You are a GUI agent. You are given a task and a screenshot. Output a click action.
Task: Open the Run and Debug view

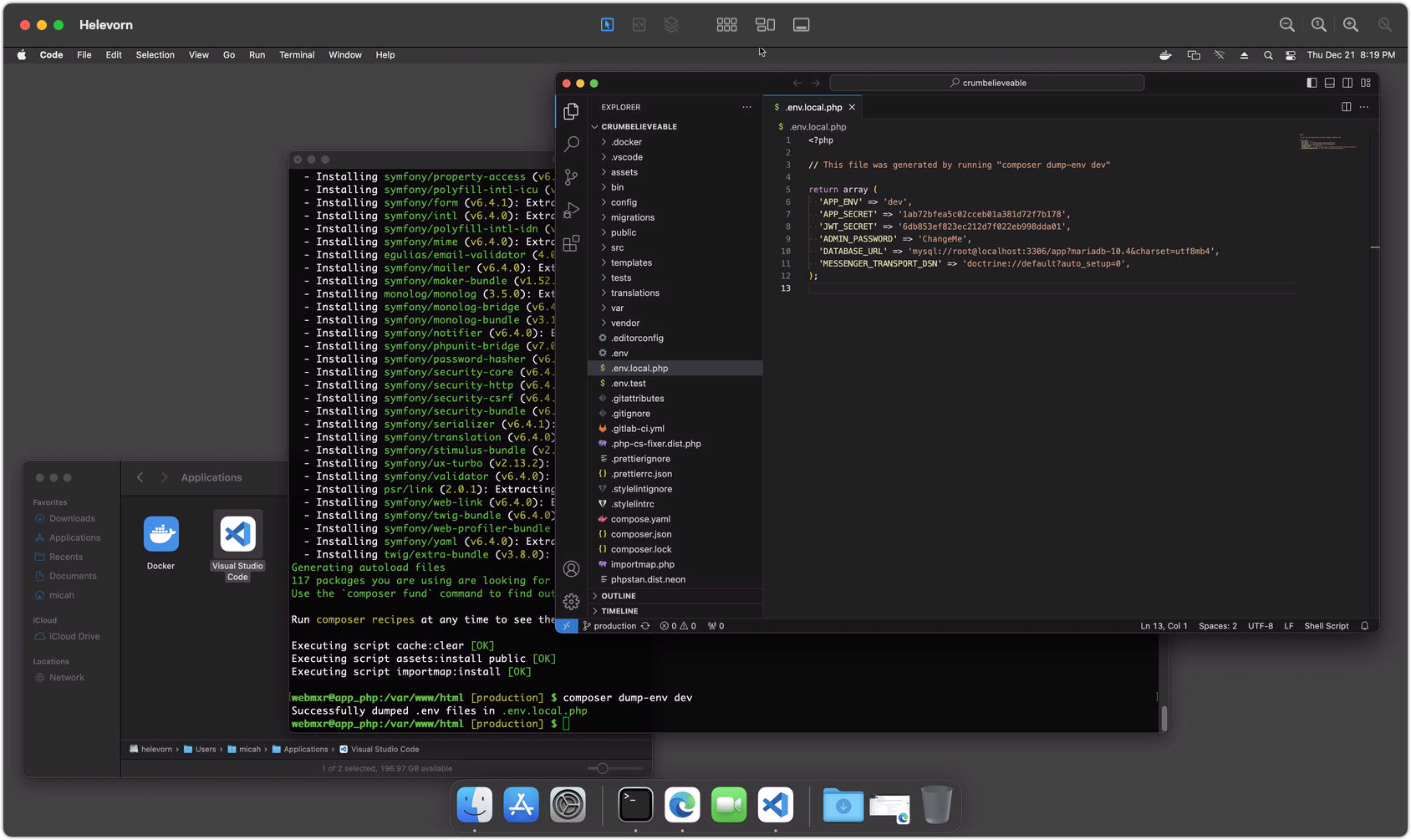[x=572, y=211]
